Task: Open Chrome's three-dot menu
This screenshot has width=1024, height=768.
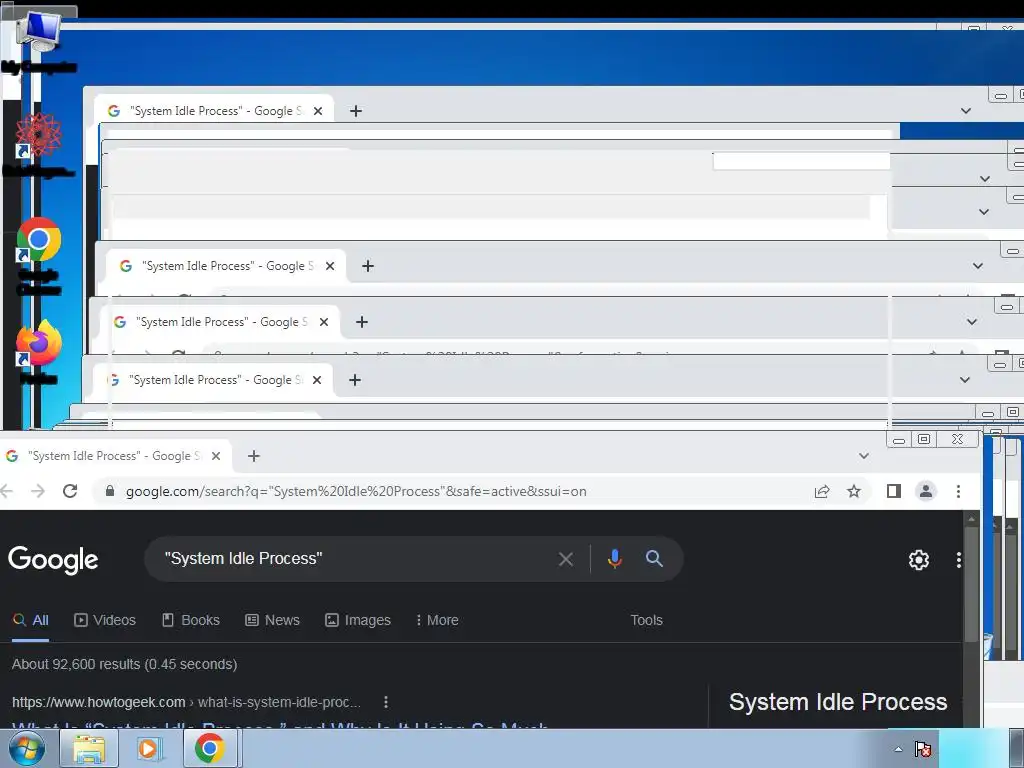Action: click(958, 491)
